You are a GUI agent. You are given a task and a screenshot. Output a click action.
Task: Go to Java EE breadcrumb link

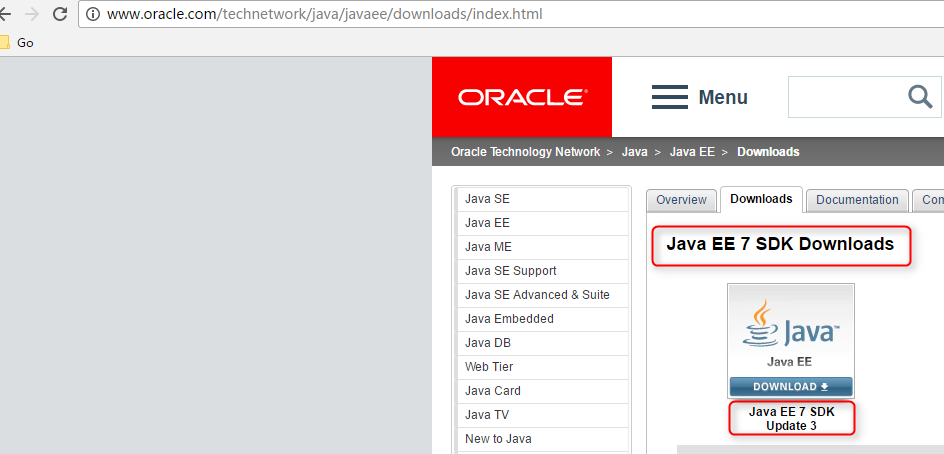pos(692,152)
